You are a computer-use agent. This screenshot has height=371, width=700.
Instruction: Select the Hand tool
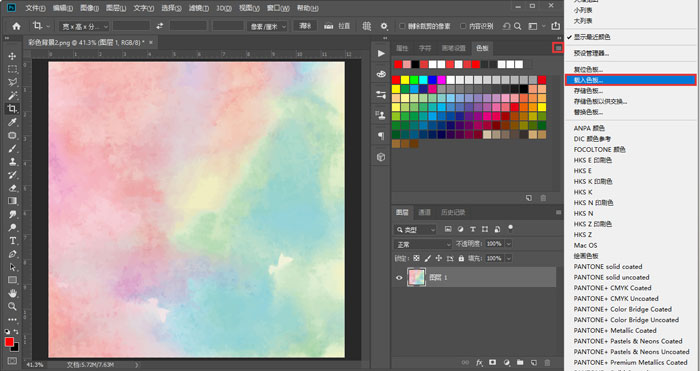coord(12,293)
